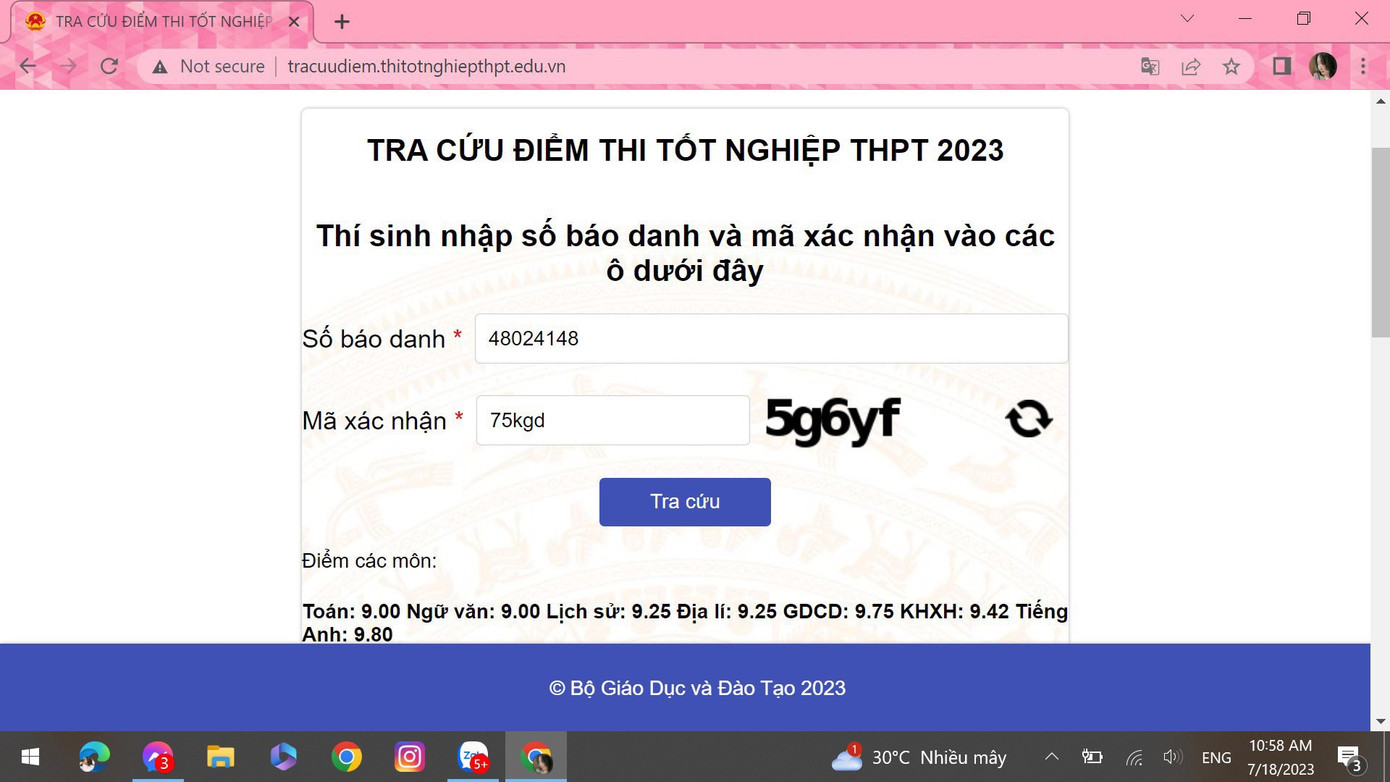Open Zalo from the taskbar
This screenshot has height=782, width=1390.
pos(473,757)
